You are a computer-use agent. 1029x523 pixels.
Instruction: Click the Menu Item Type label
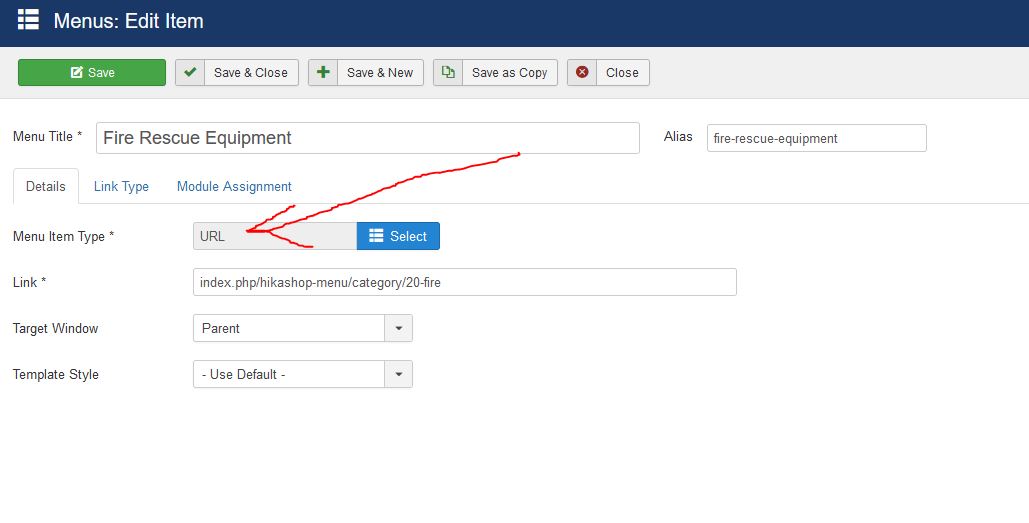[x=64, y=236]
